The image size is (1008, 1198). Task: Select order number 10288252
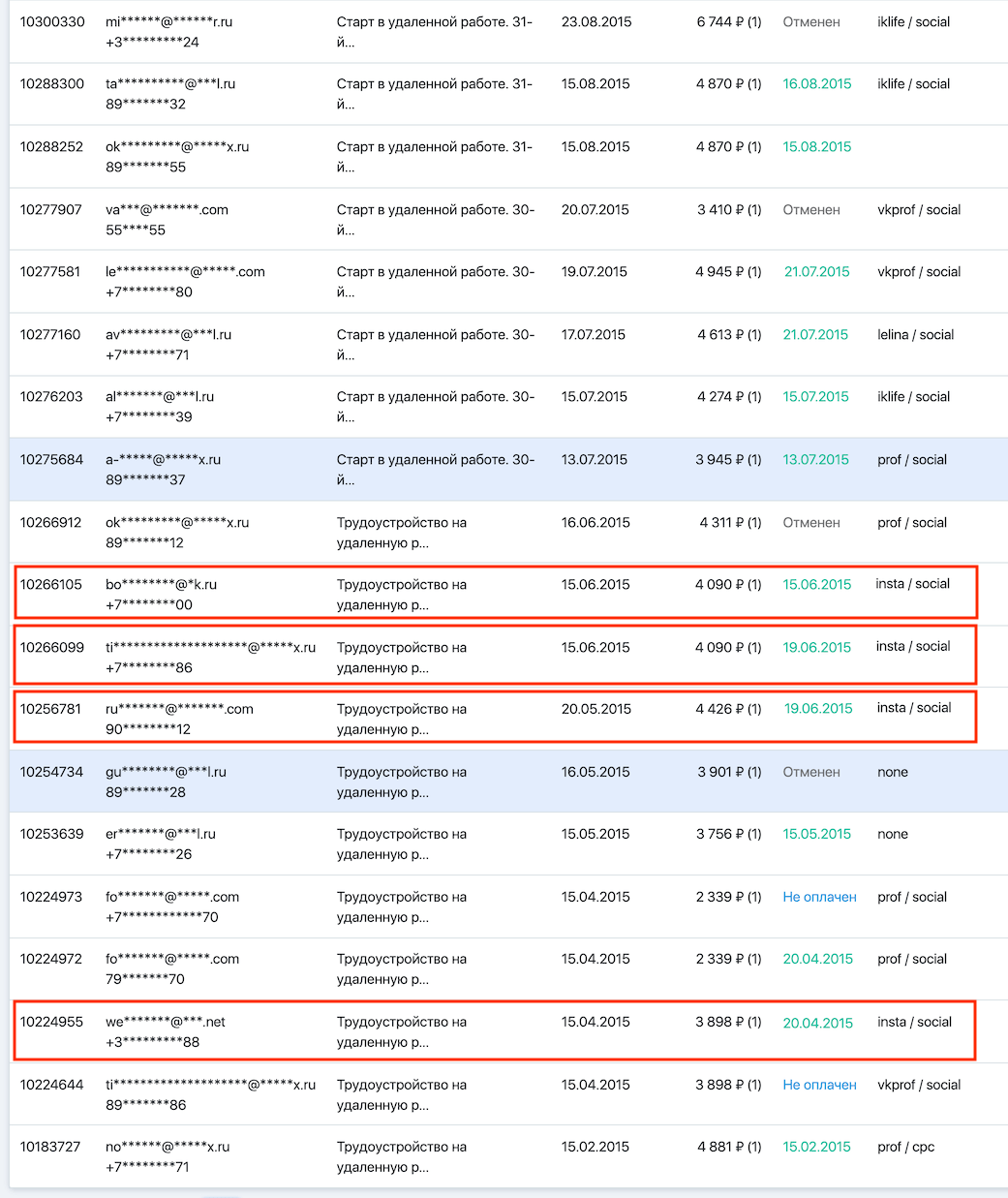(x=52, y=146)
